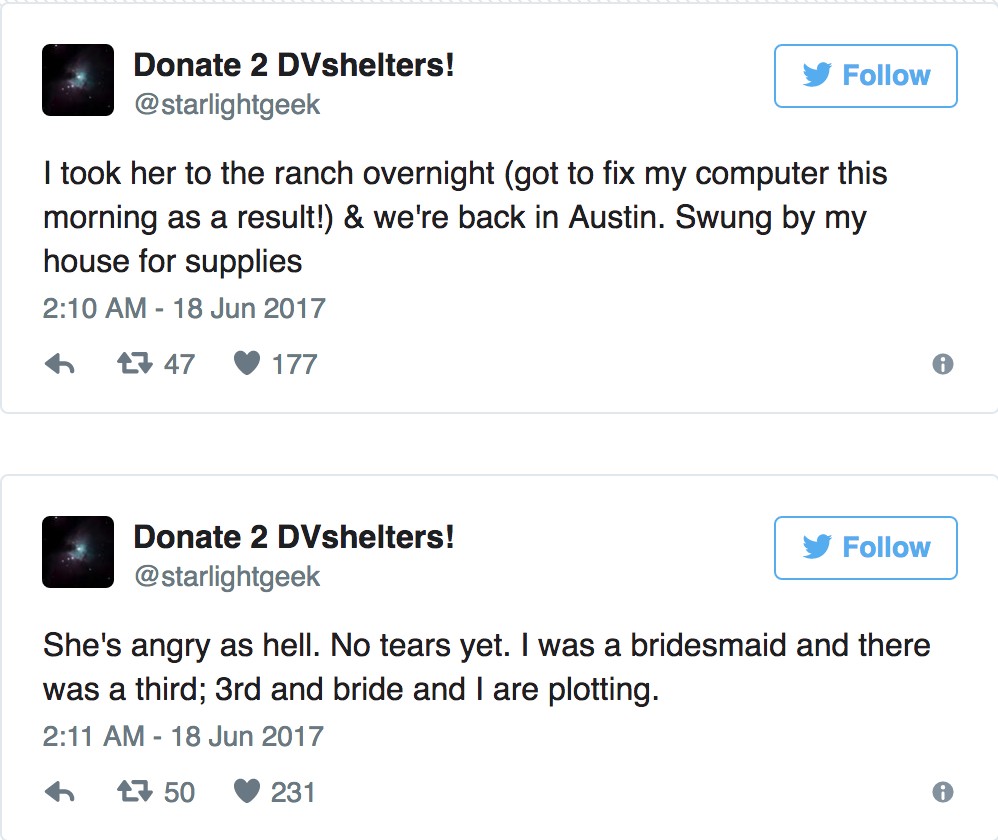Screen dimensions: 998x840
Task: Click @starlightgeek handle on the bridesmaid tweet
Action: [227, 577]
